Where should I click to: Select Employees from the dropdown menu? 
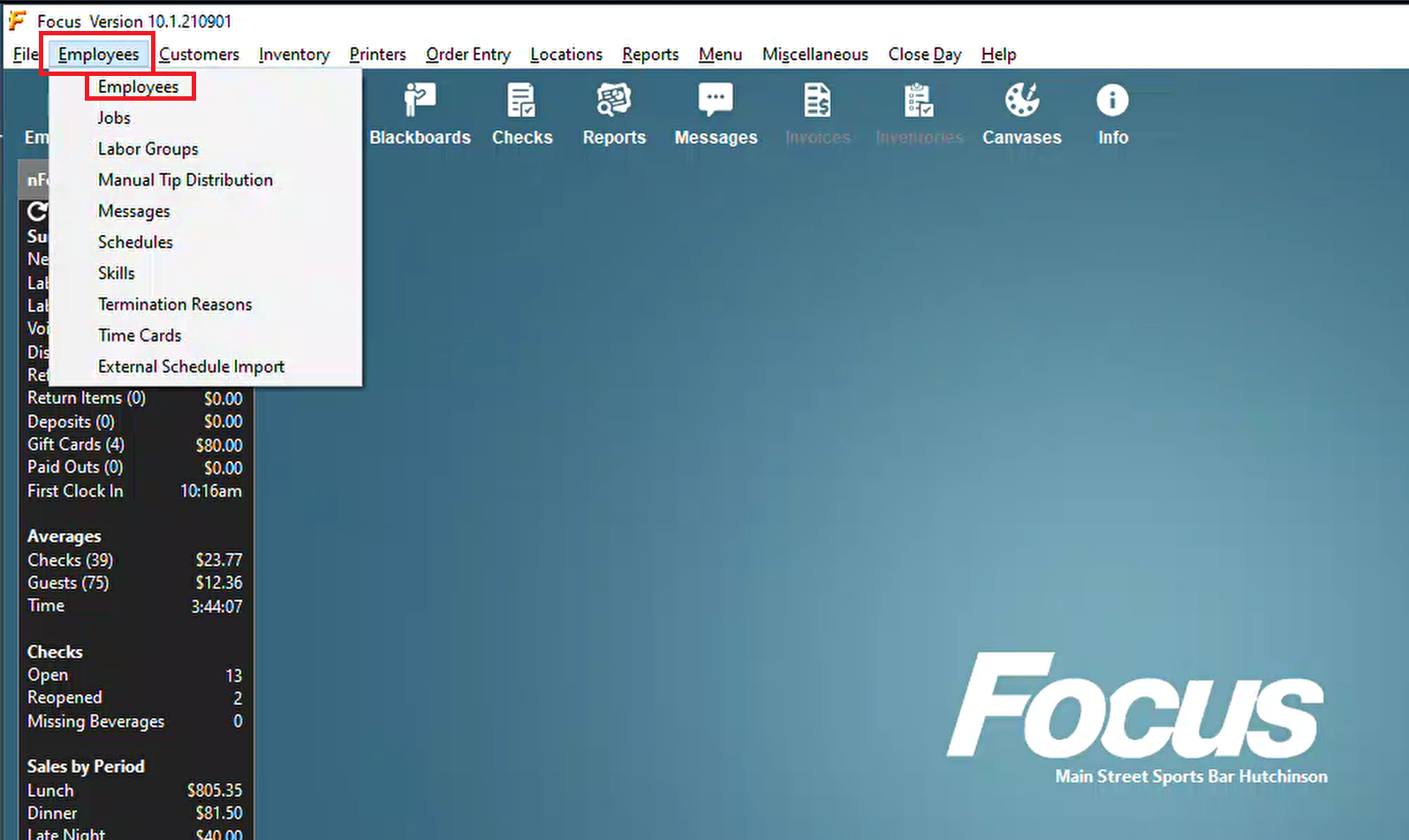(x=139, y=87)
